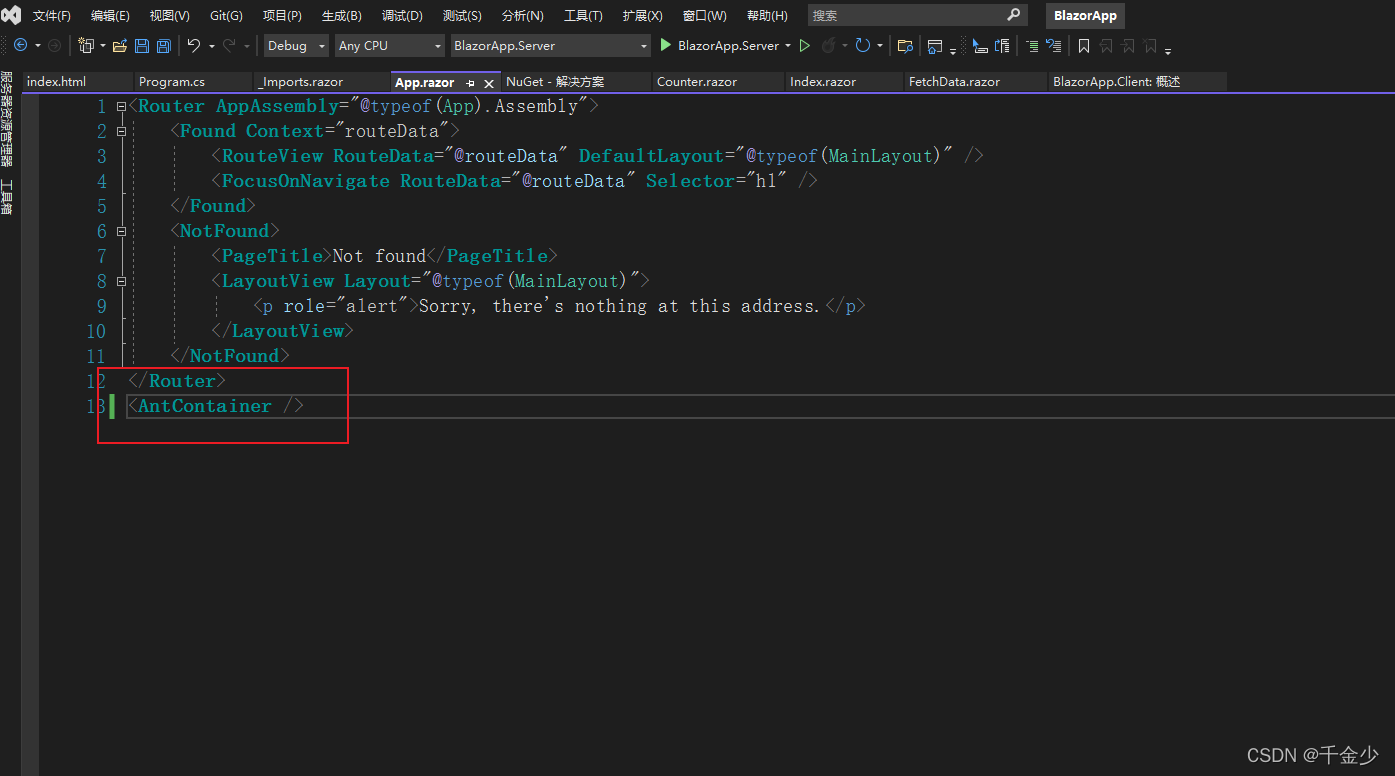Switch to the Program.cs tab
This screenshot has height=776, width=1395.
point(193,82)
